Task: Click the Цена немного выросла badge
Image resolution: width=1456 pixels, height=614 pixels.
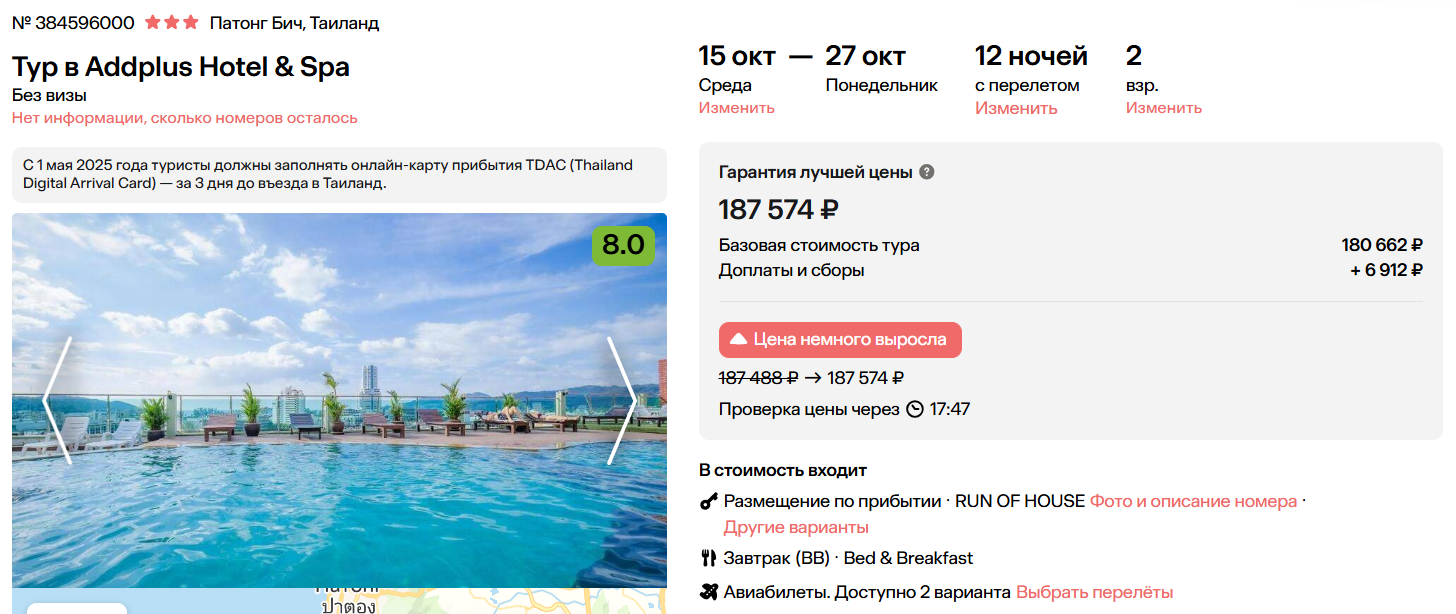Action: (x=840, y=340)
